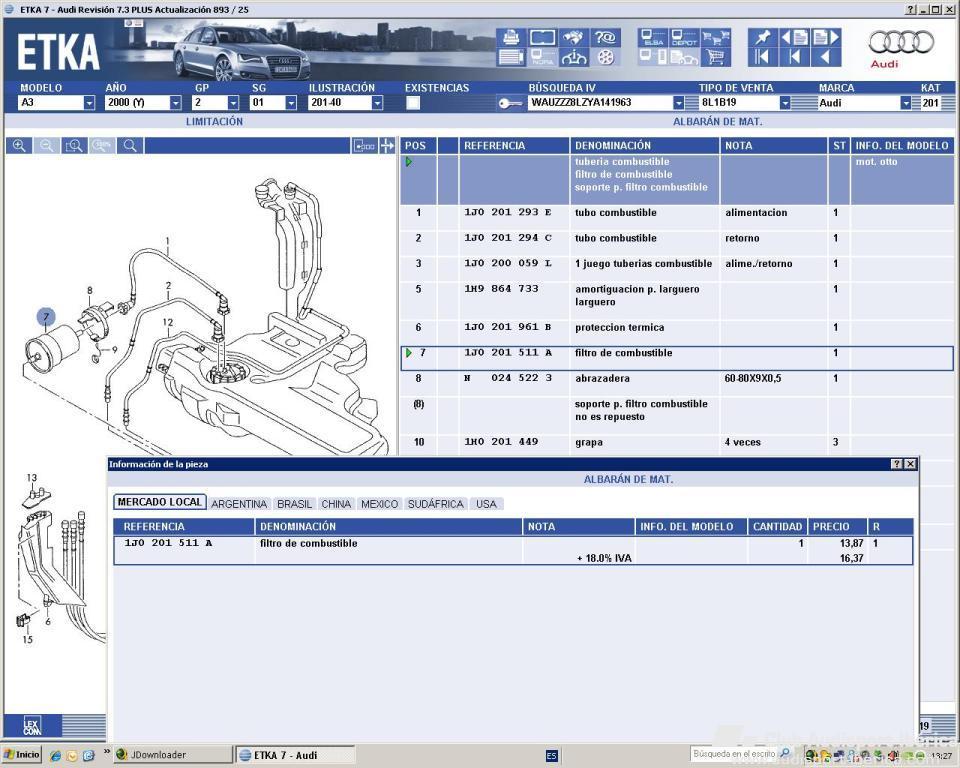This screenshot has height=768, width=960.
Task: Switch to Brasil tab
Action: [x=294, y=504]
